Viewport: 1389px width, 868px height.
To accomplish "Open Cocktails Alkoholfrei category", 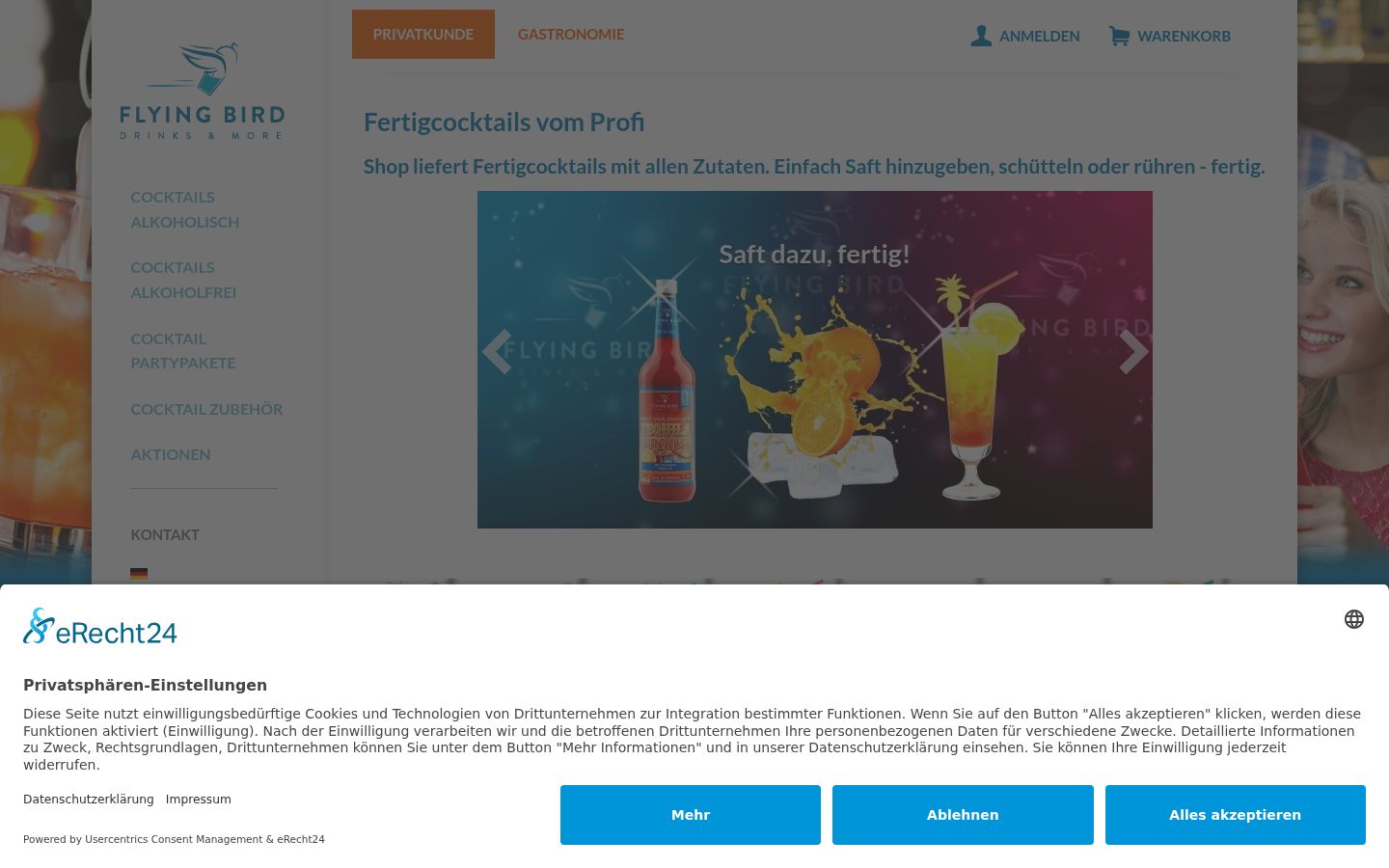I will click(x=183, y=280).
